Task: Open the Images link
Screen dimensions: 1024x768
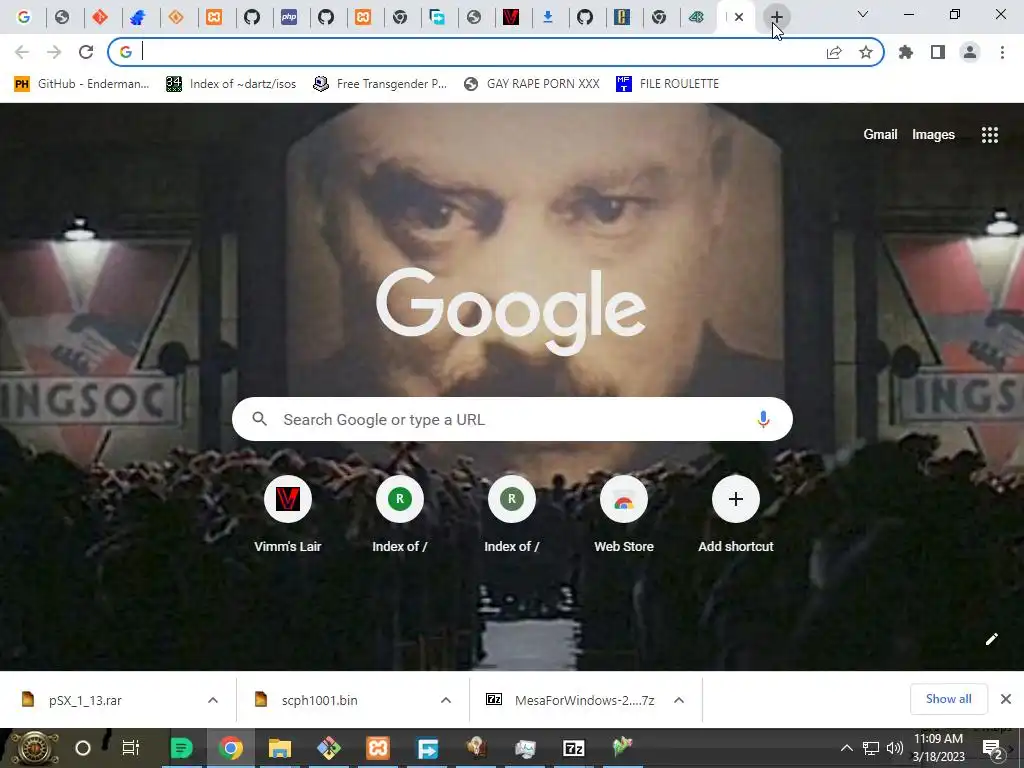Action: click(x=933, y=135)
